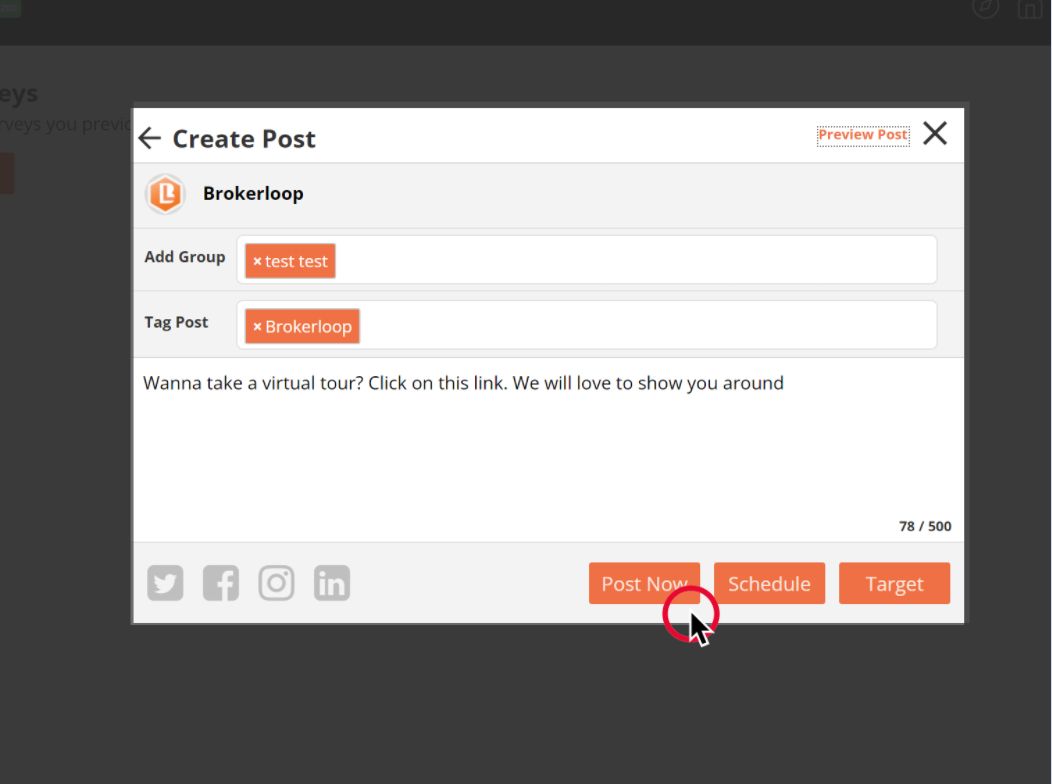The height and width of the screenshot is (784, 1052).
Task: Click the Brokerloop logo avatar
Action: (x=165, y=194)
